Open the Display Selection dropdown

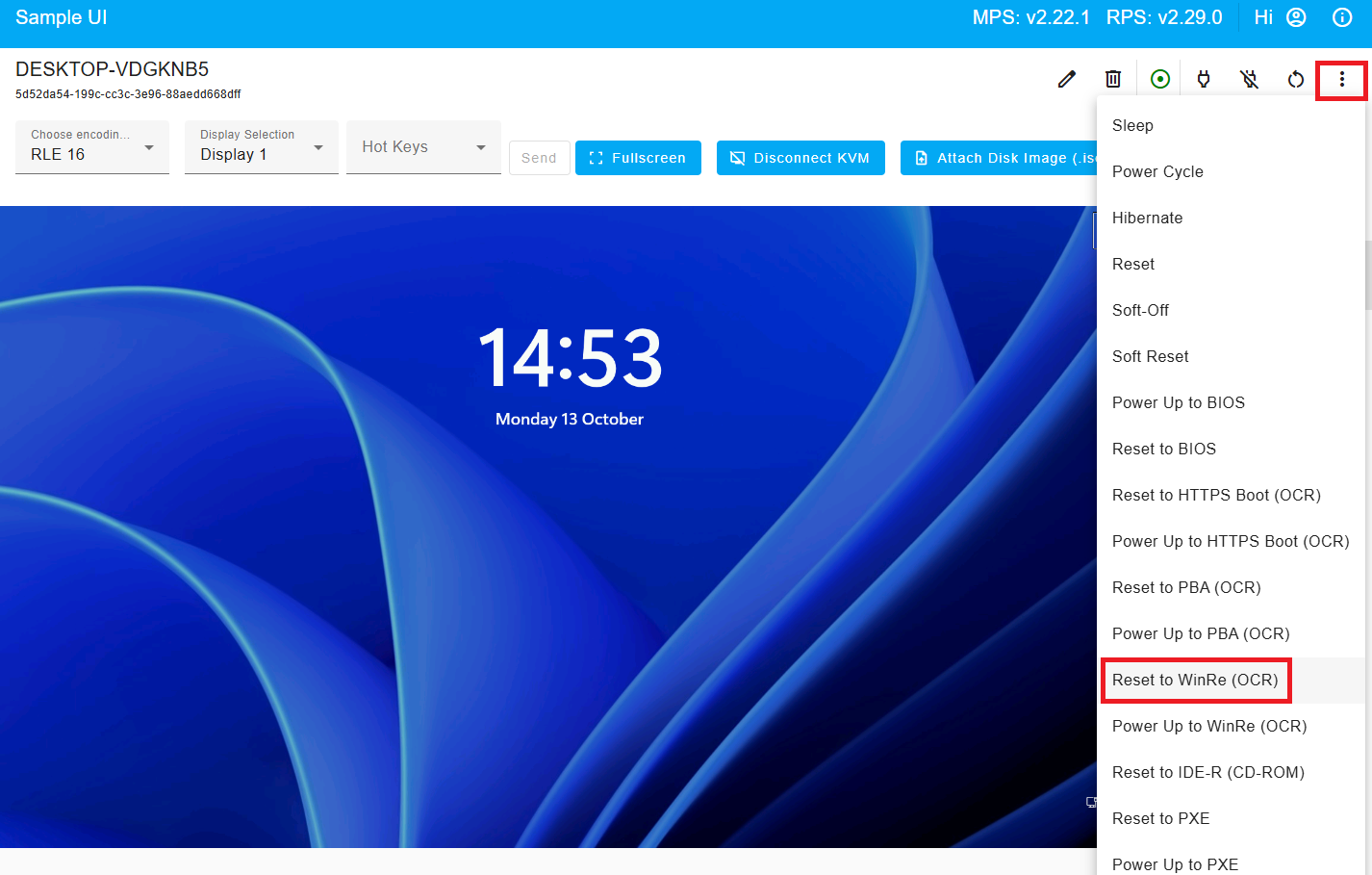click(261, 147)
